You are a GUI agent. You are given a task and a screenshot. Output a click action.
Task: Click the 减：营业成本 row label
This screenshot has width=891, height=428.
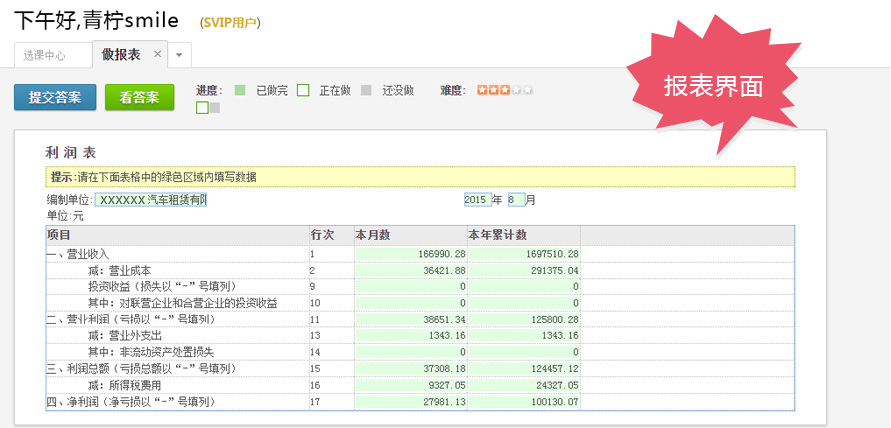click(x=120, y=271)
